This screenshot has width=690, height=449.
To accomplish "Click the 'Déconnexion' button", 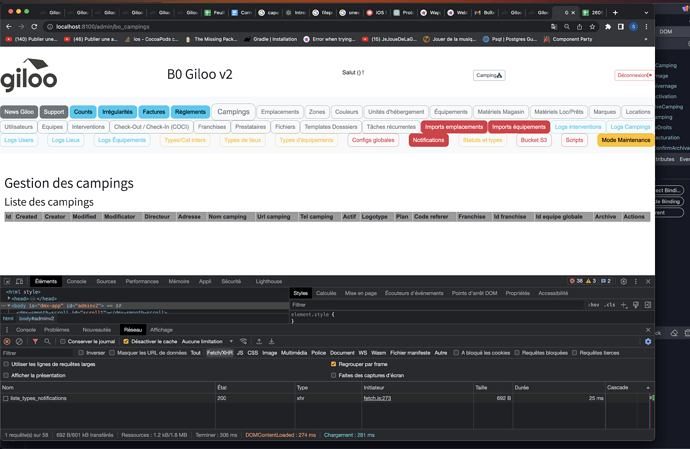I will (x=634, y=75).
